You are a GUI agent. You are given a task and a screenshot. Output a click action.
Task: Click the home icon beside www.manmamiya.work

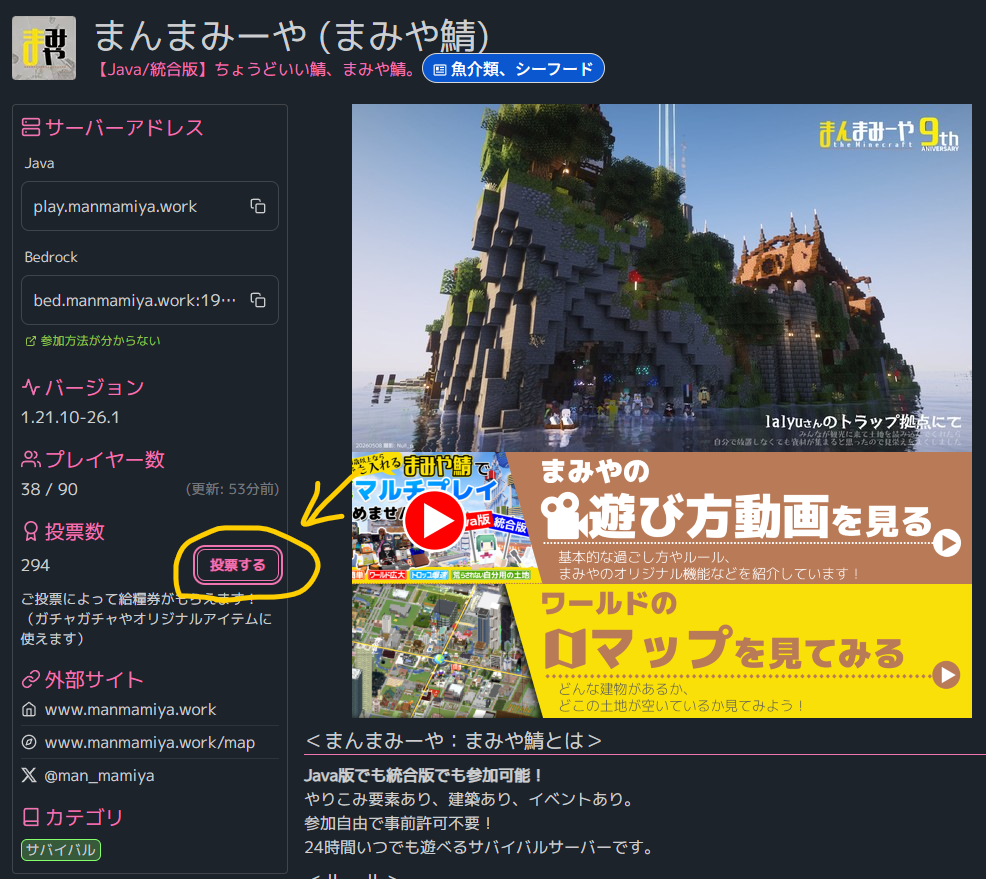(29, 710)
